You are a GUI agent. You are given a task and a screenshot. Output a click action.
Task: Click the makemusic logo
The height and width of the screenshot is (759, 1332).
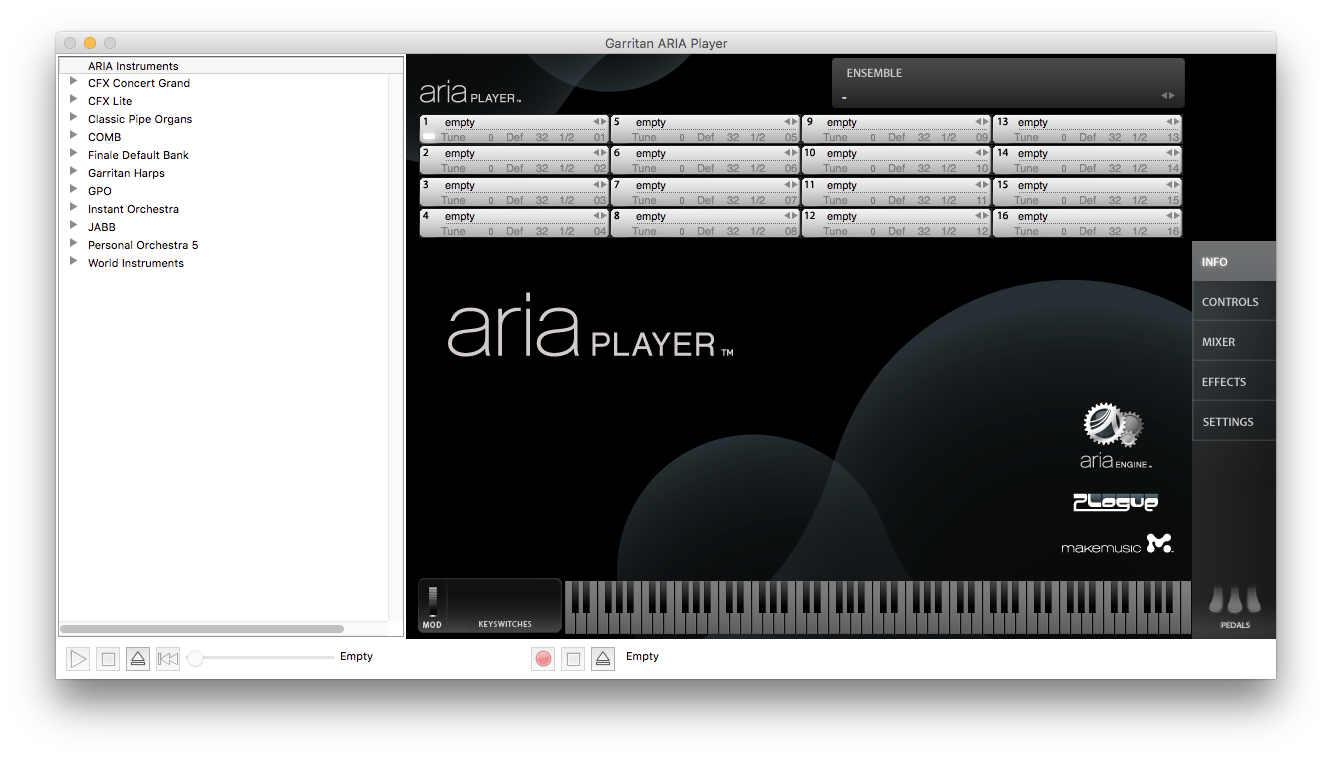[x=1117, y=544]
